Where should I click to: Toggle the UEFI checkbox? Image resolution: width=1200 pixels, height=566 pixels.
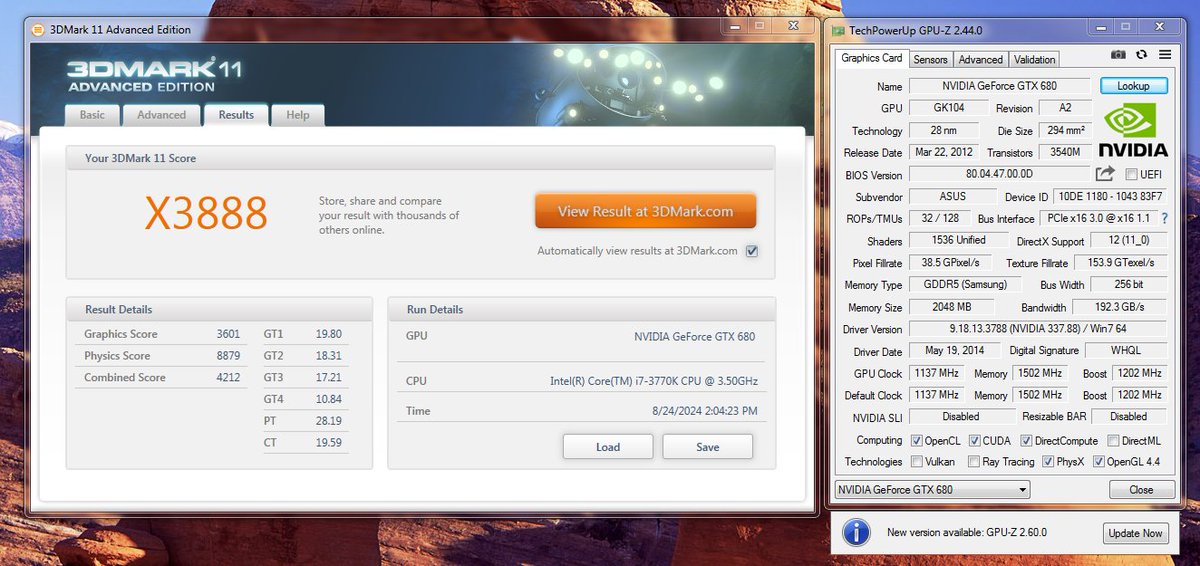[1130, 175]
